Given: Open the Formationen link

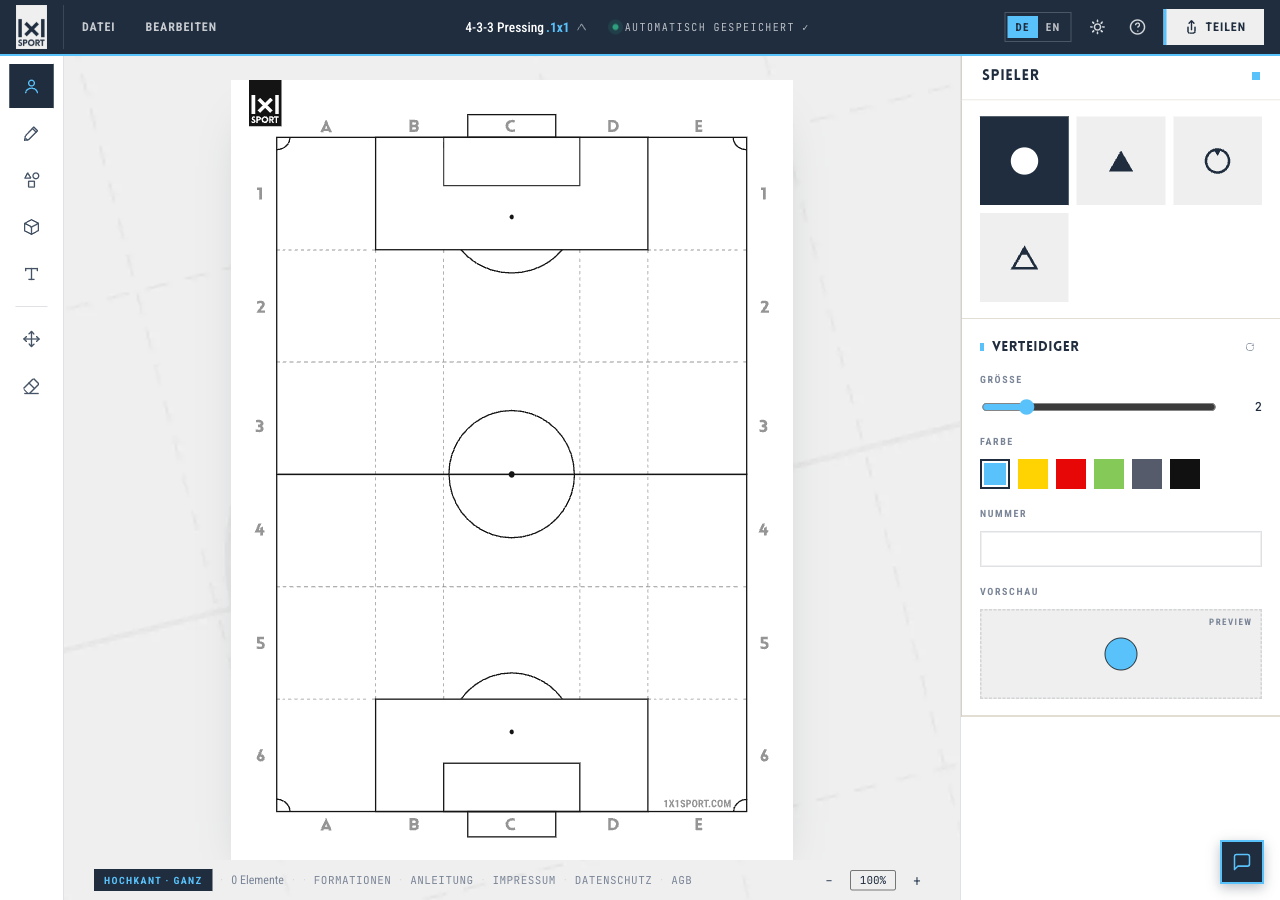Looking at the screenshot, I should pos(352,880).
